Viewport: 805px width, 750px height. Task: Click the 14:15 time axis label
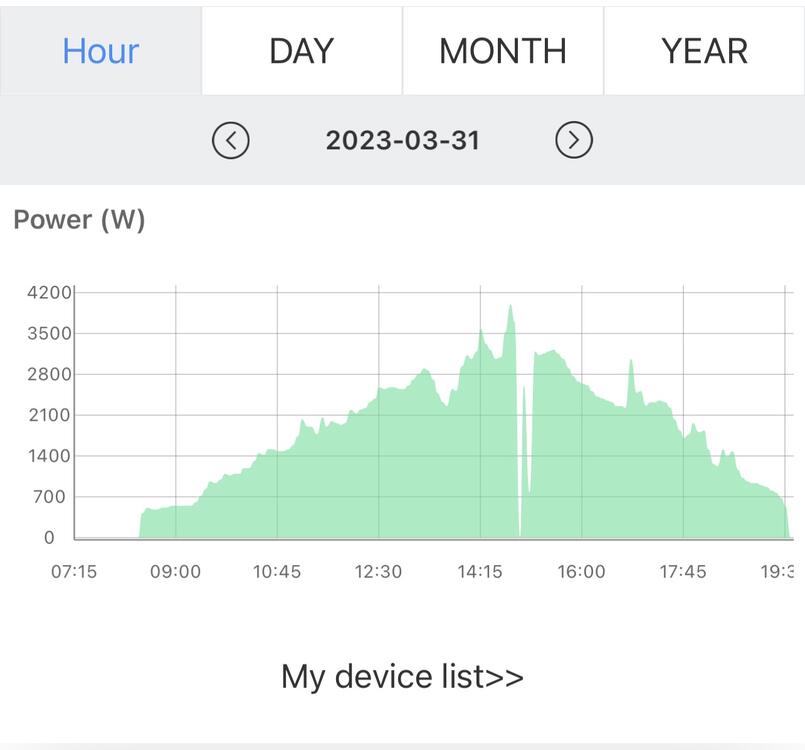(x=480, y=572)
